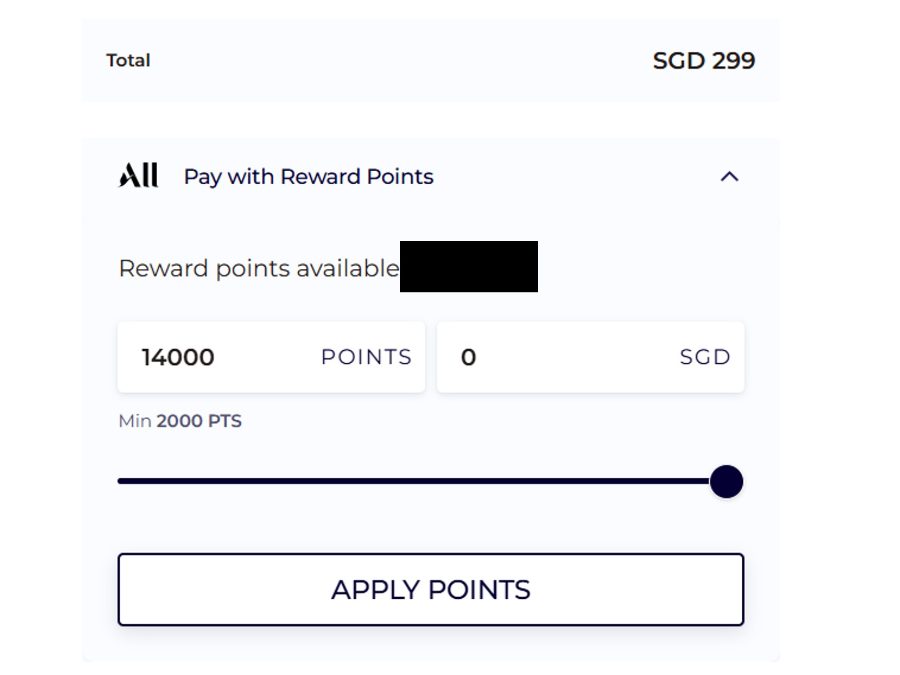Click the SGD 299 total amount
Screen dimensions: 900x675
pos(703,61)
